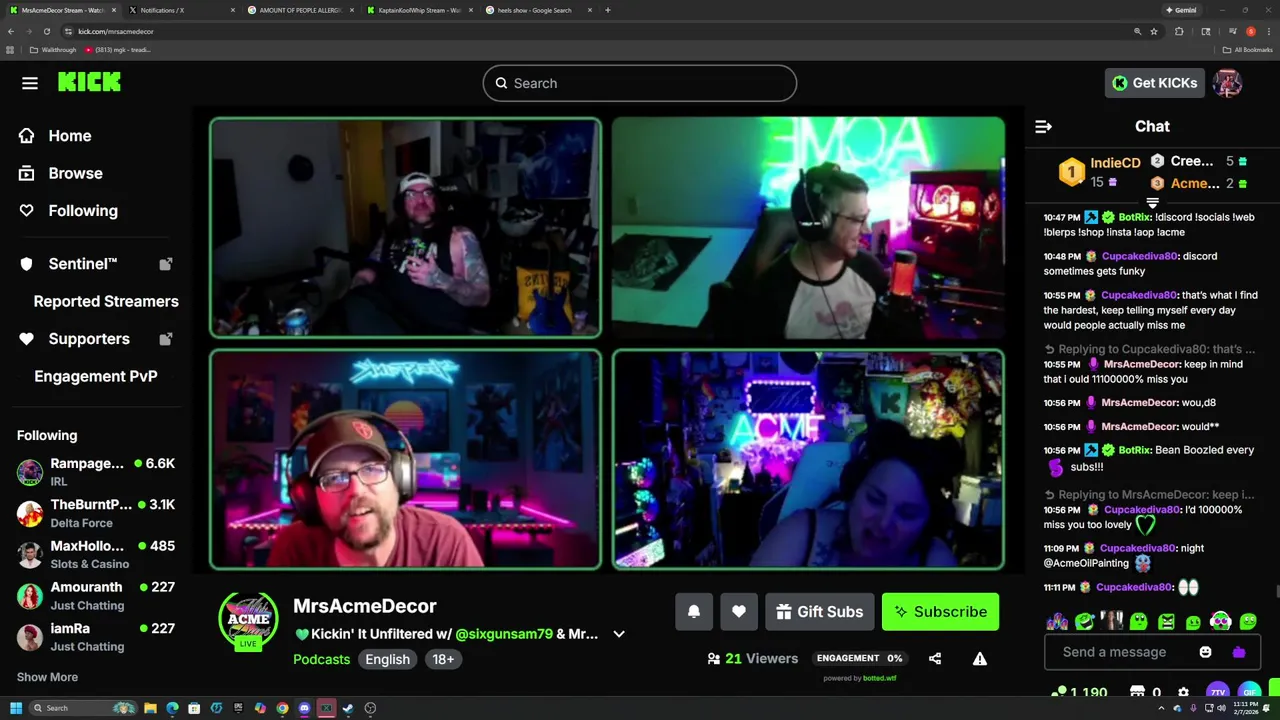Viewport: 1280px width, 720px height.
Task: Open the hamburger menu beside the Kick logo
Action: tap(30, 83)
